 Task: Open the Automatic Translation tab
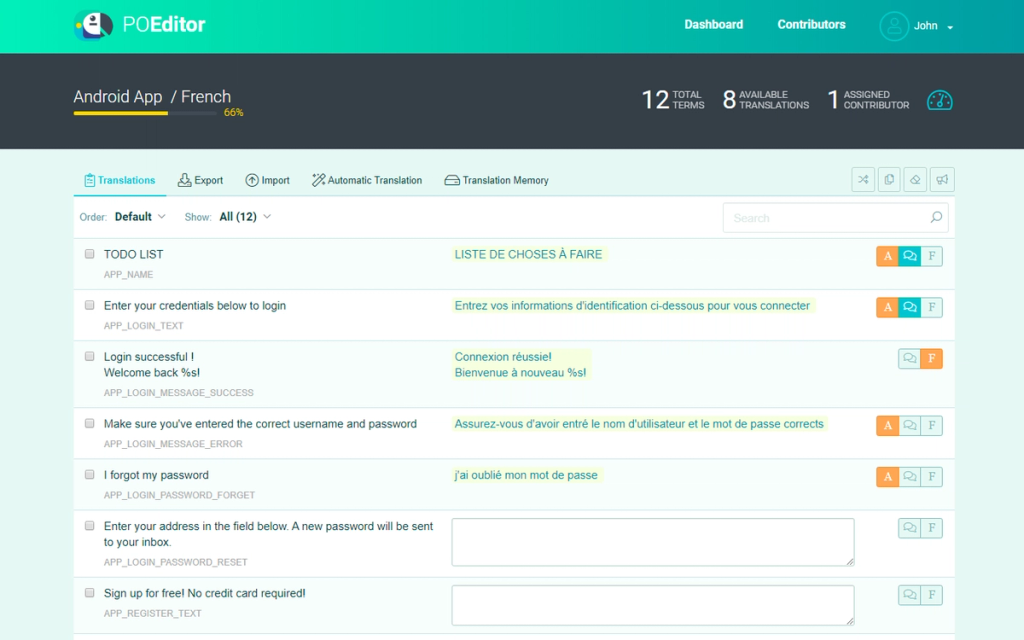pyautogui.click(x=369, y=180)
